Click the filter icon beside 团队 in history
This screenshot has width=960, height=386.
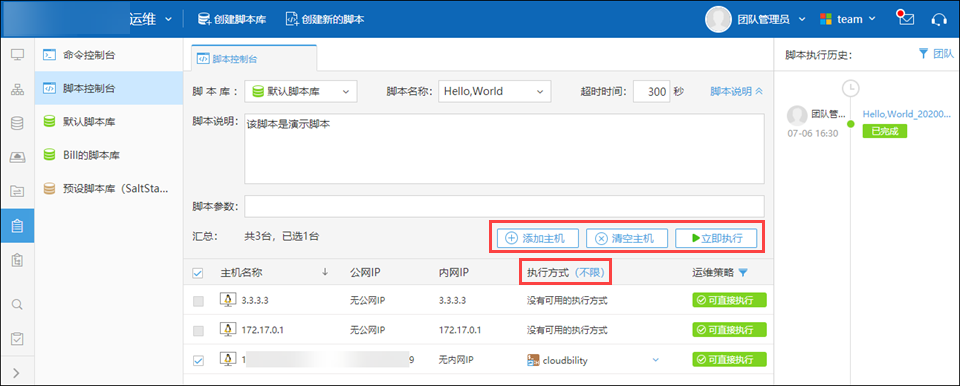pos(924,54)
